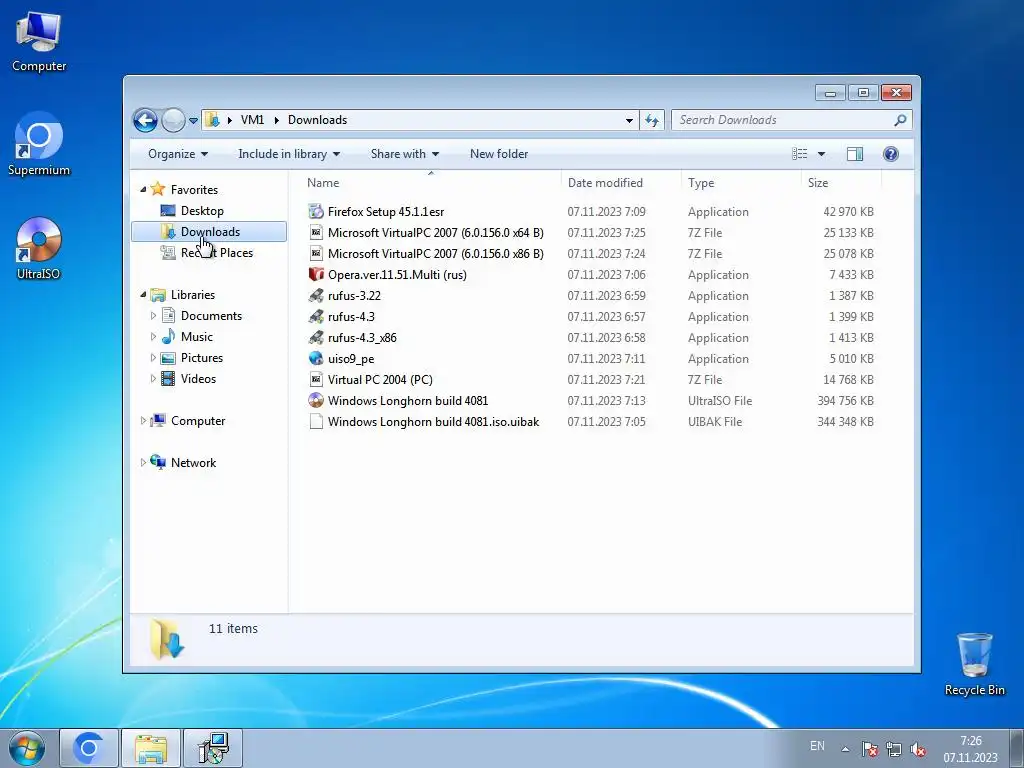
Task: Select the rufus-3.22 application icon
Action: click(316, 295)
